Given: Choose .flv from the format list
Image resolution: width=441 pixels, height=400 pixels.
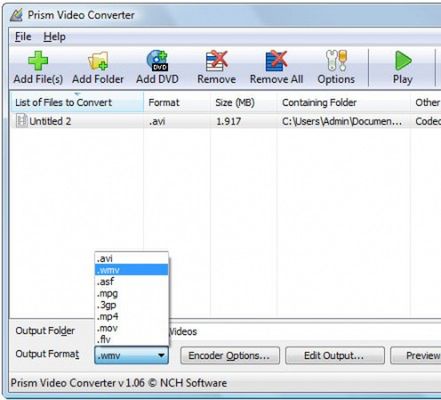Looking at the screenshot, I should (x=132, y=339).
